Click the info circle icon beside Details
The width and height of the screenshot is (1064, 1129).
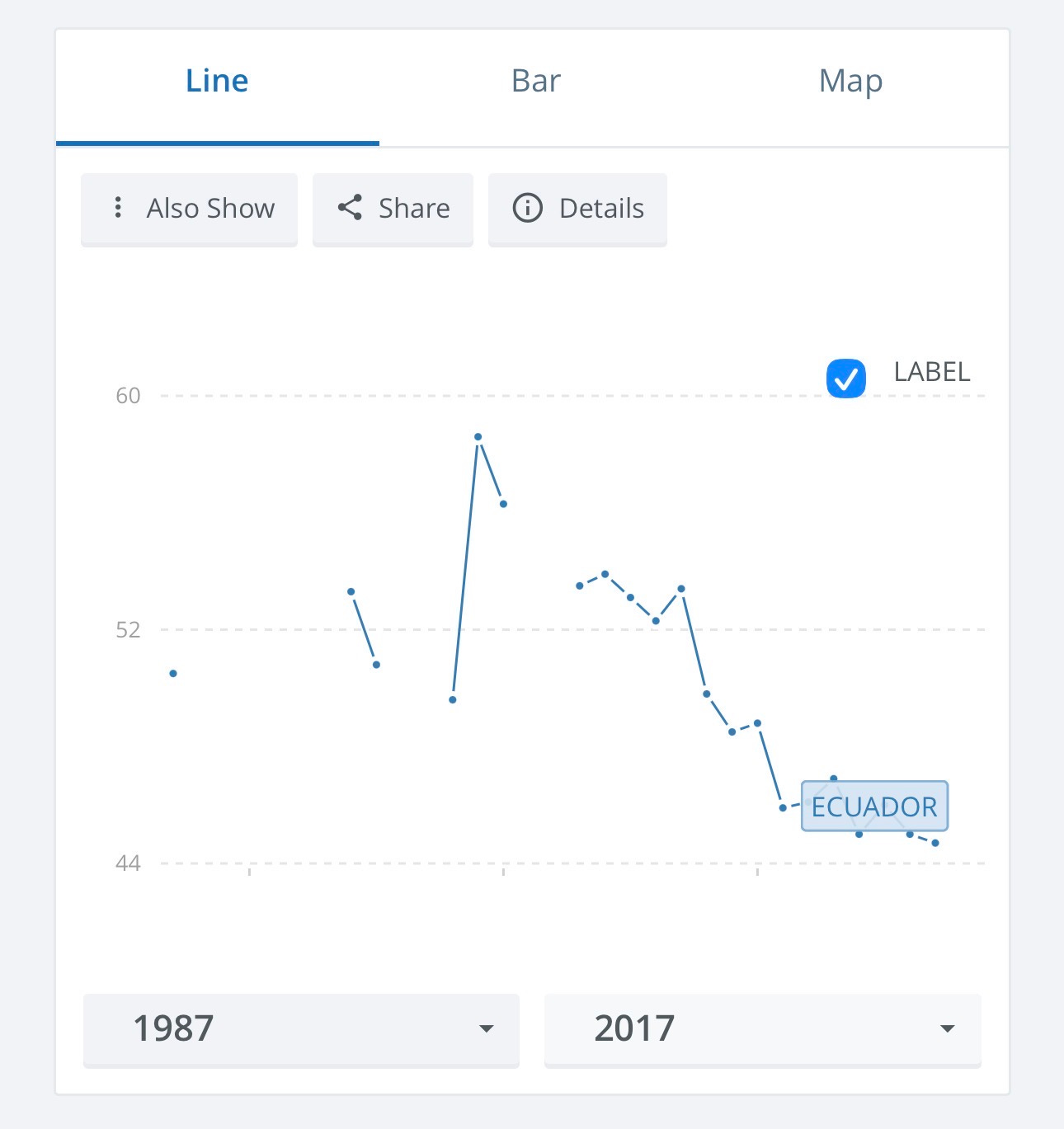[528, 208]
